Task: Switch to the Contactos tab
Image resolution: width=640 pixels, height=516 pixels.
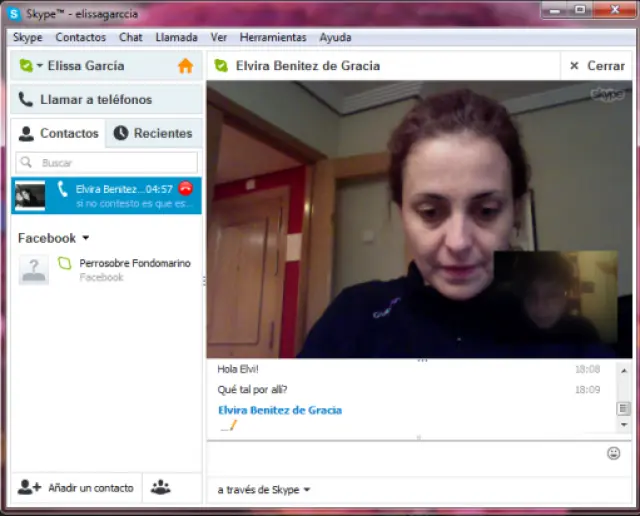Action: point(58,133)
